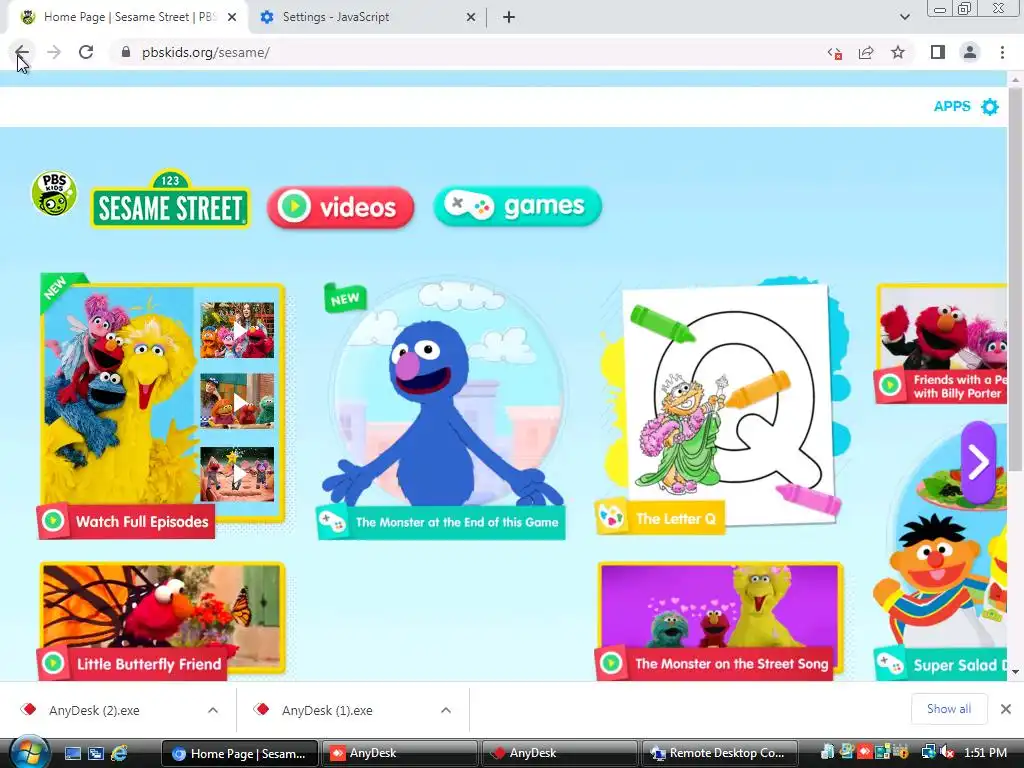Close the Sesame Street Home Page tab

(x=232, y=17)
